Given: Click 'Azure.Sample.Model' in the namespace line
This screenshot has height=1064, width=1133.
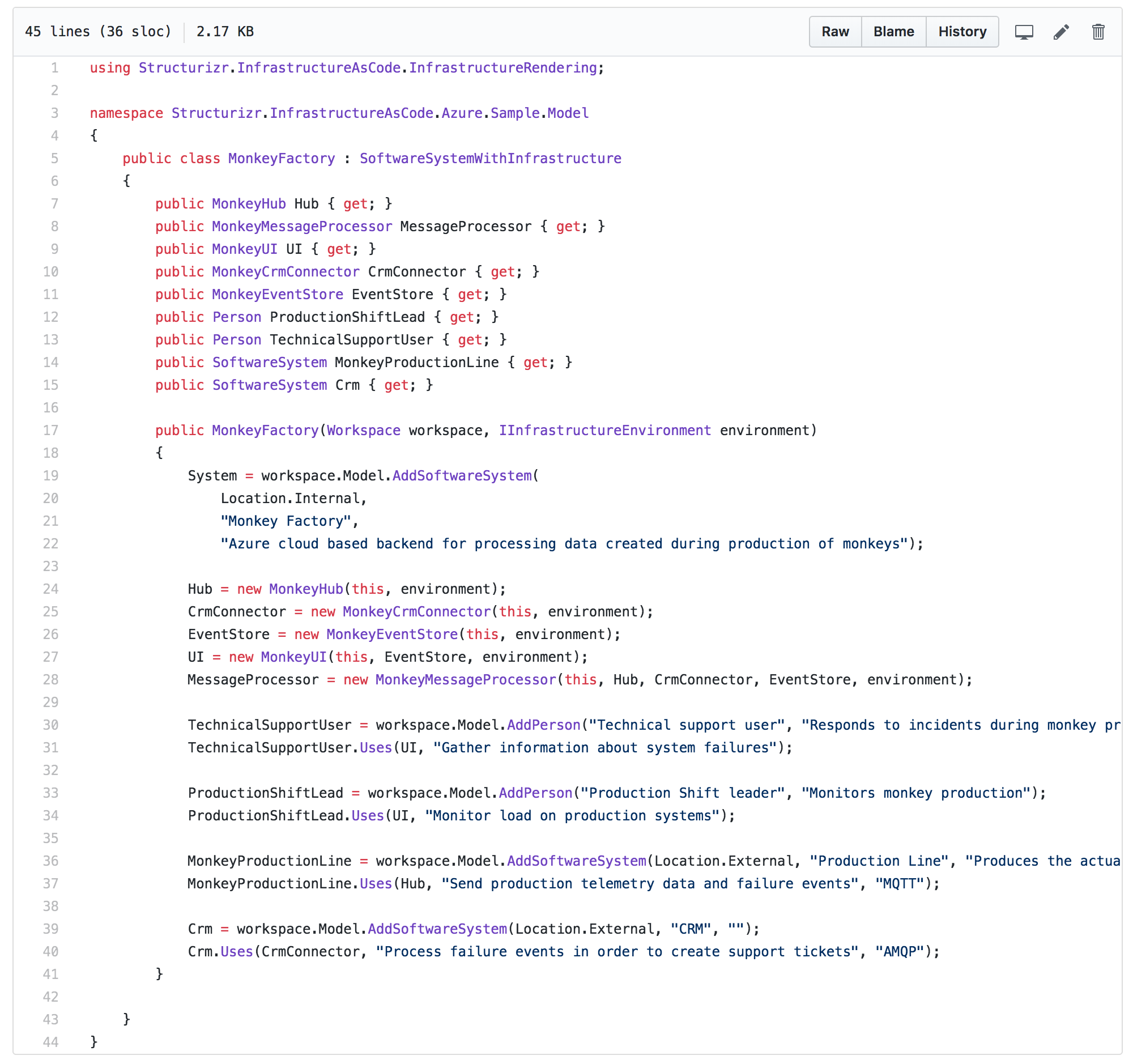Looking at the screenshot, I should pos(514,113).
